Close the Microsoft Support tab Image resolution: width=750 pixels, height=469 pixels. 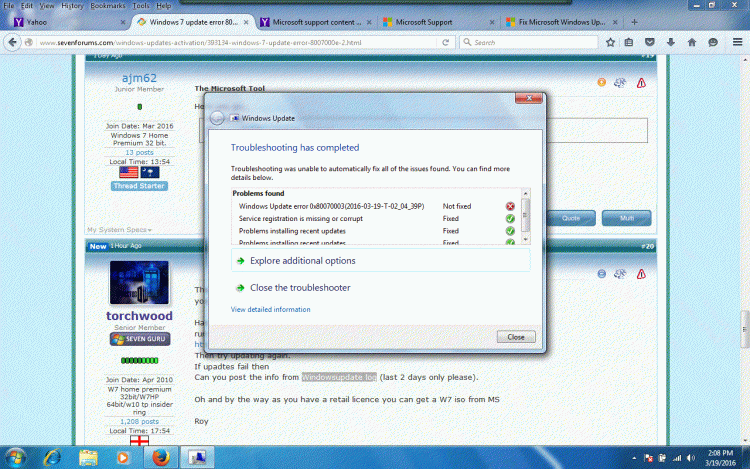coord(492,22)
